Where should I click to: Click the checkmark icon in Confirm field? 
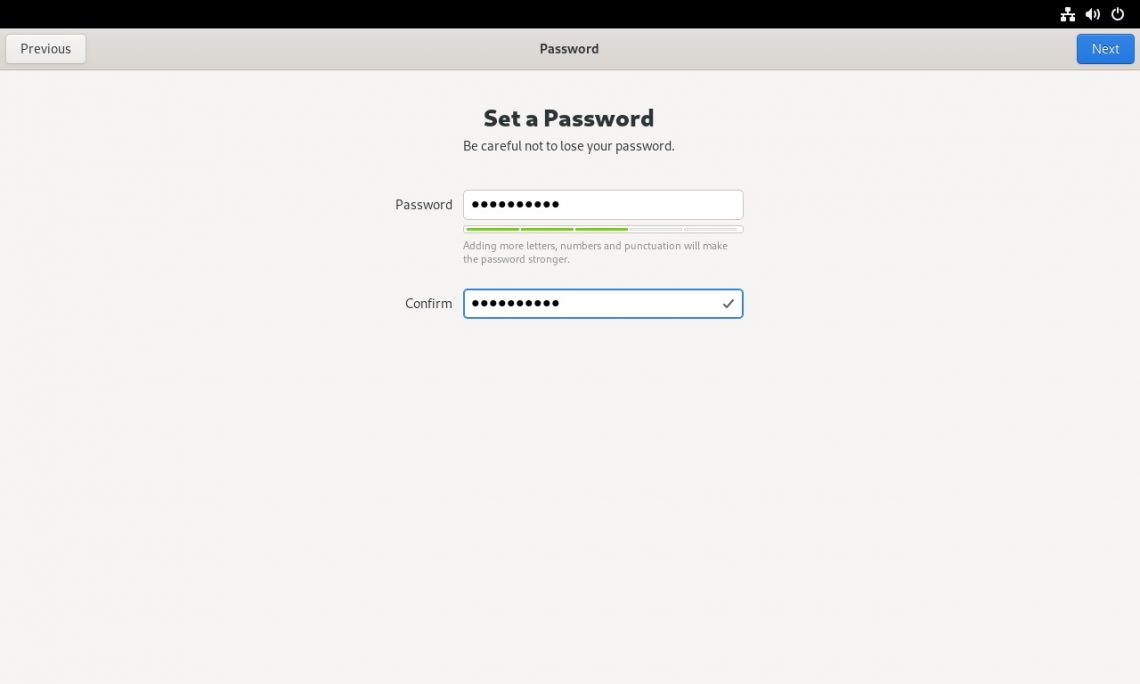pyautogui.click(x=728, y=304)
